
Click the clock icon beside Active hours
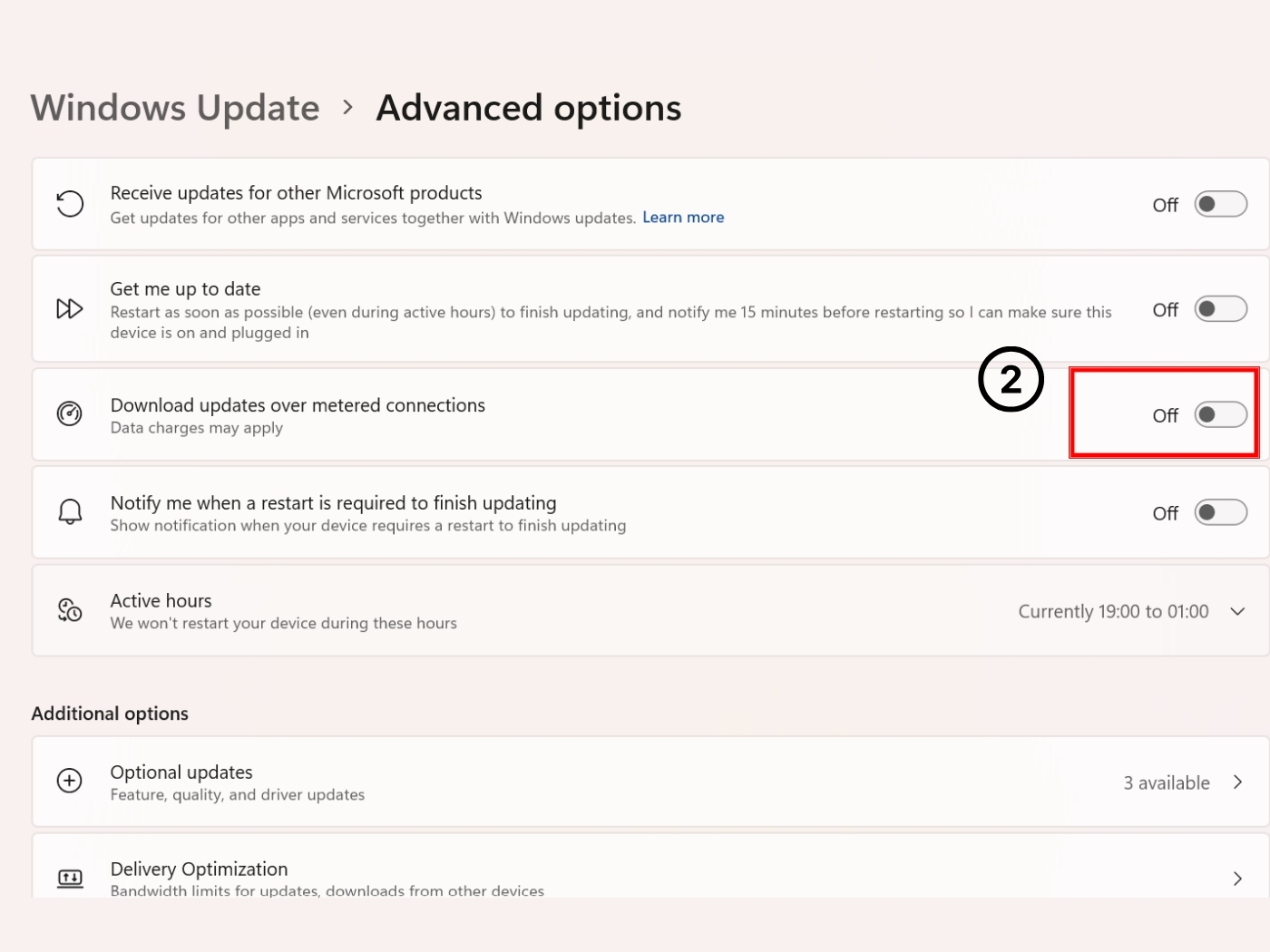(x=70, y=610)
